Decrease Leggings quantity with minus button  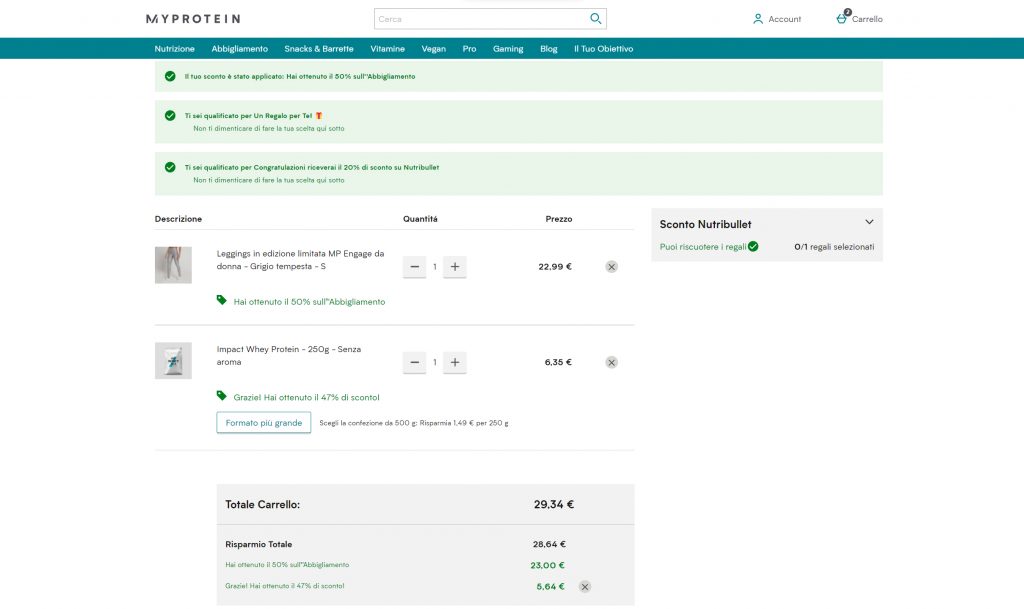[415, 267]
